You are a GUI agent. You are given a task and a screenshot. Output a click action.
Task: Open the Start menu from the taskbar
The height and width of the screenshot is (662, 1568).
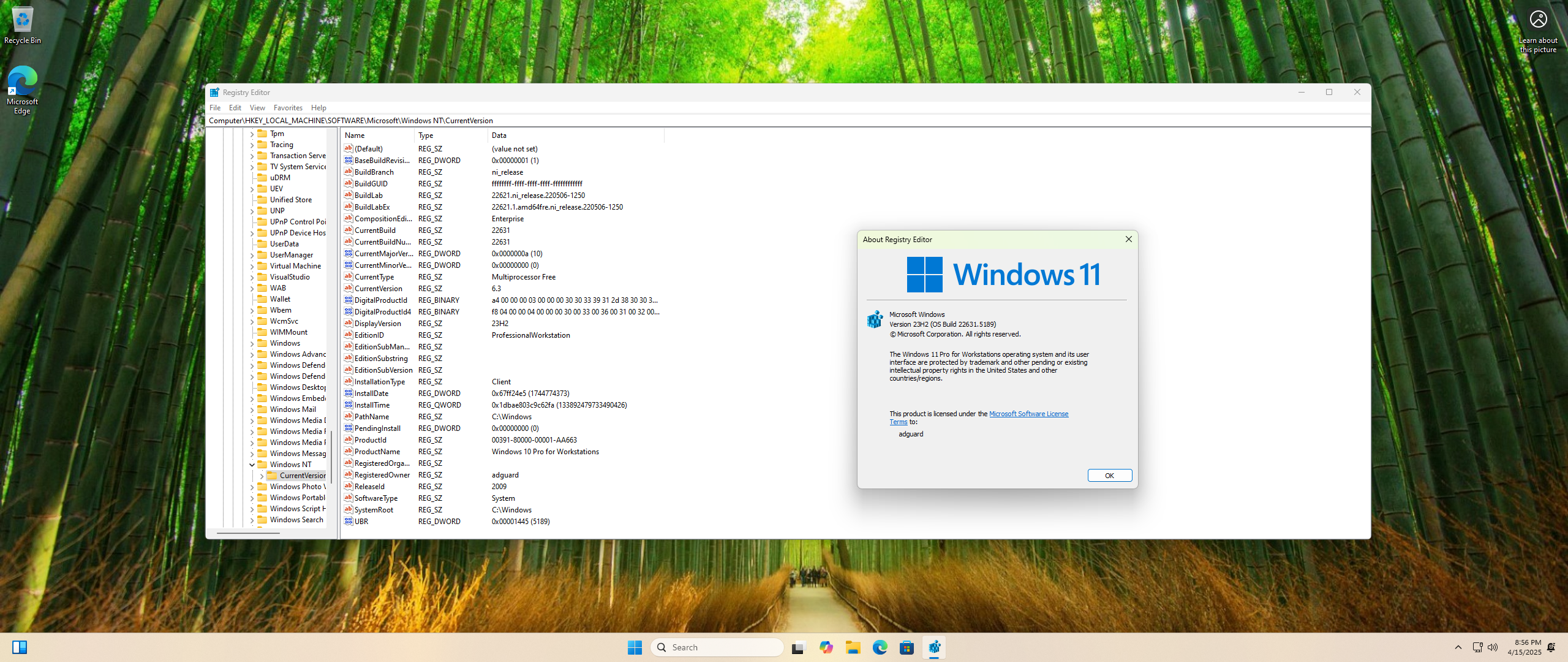pos(635,647)
